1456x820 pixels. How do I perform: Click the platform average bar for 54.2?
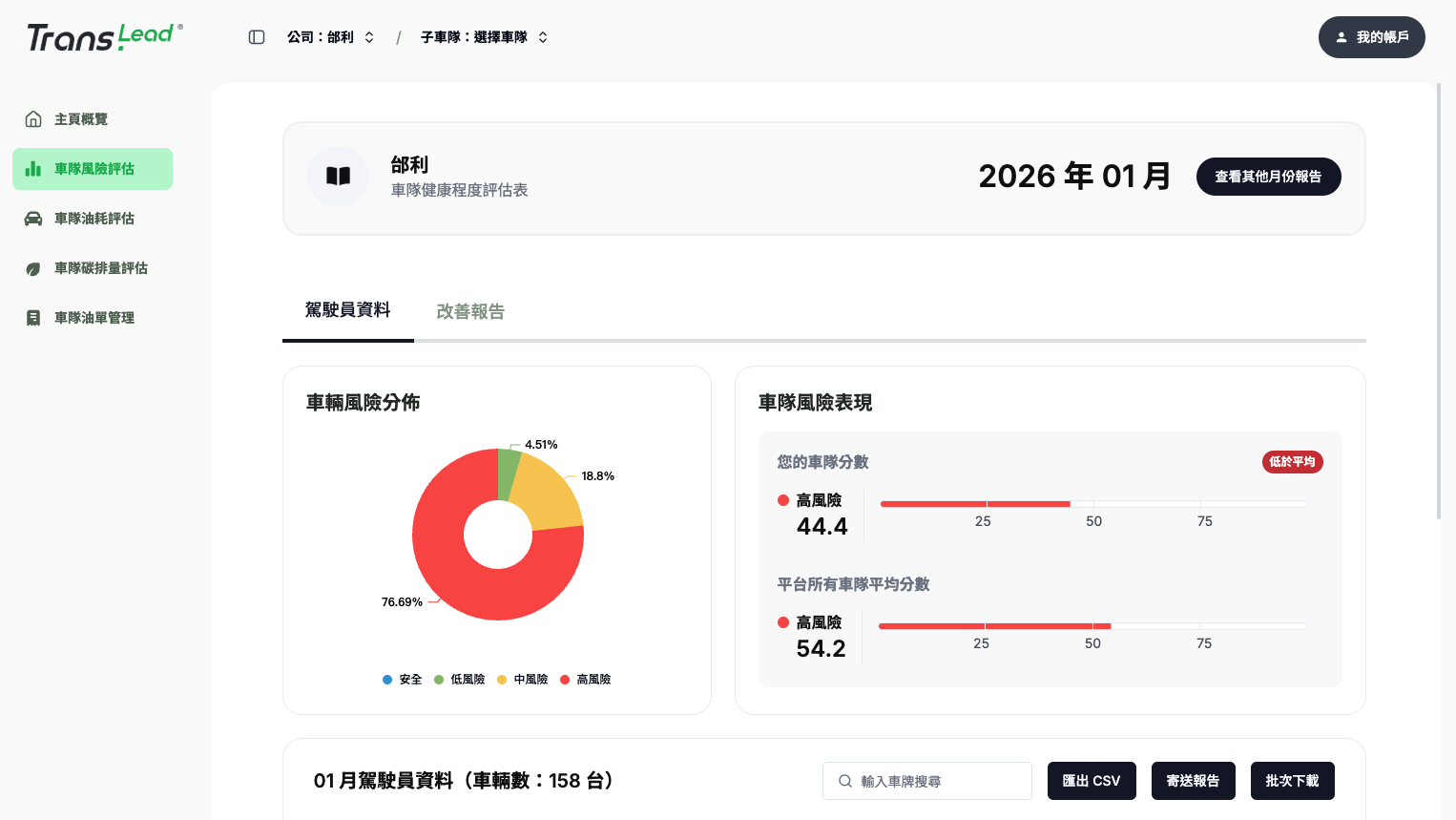click(x=1092, y=626)
